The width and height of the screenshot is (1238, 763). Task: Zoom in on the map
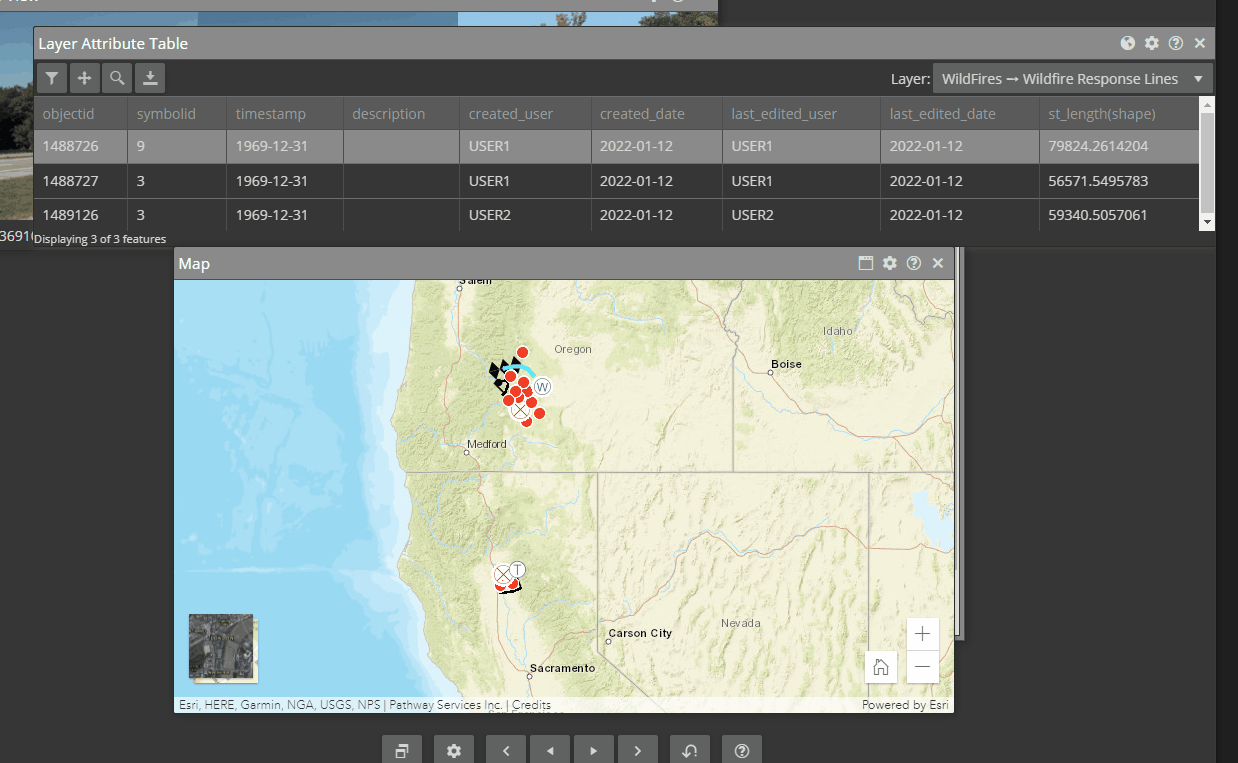click(922, 634)
